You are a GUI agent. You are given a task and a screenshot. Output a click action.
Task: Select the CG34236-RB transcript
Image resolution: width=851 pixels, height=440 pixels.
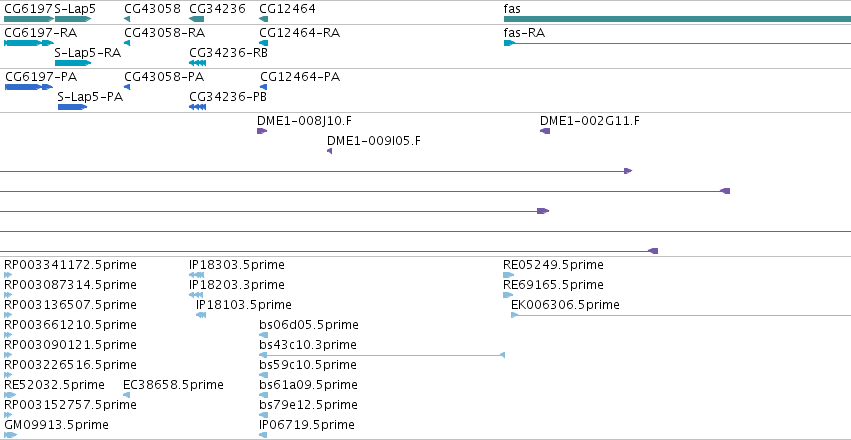(x=197, y=63)
